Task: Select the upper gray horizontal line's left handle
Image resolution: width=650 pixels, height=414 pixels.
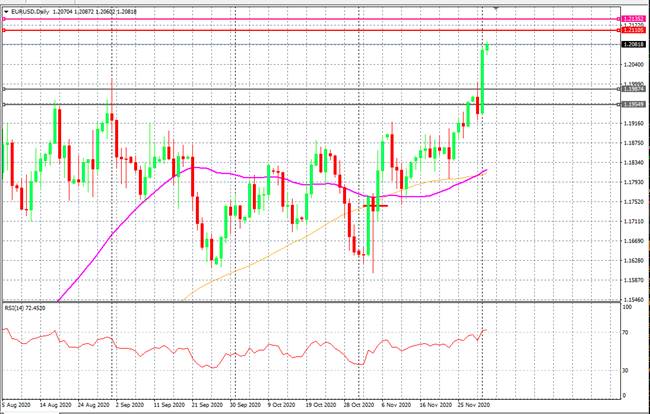Action: tap(4, 89)
